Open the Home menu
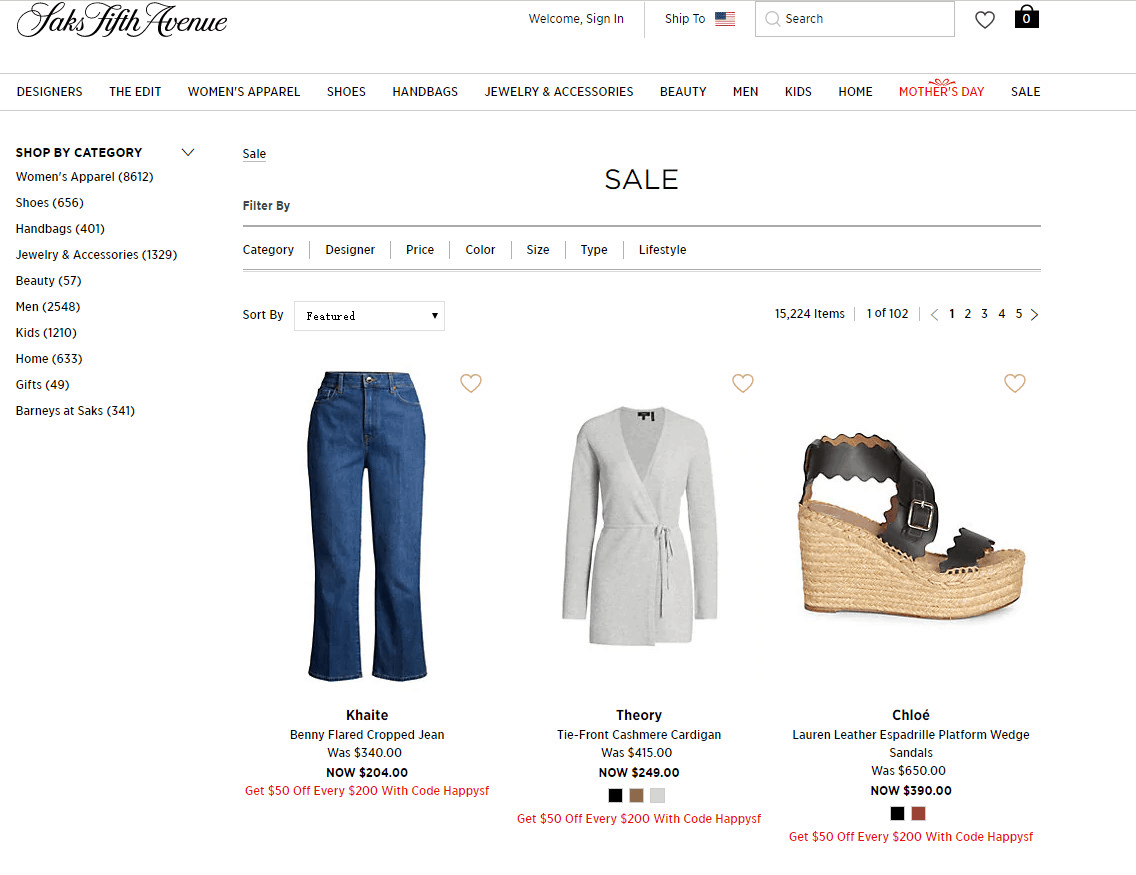The height and width of the screenshot is (875, 1136). (x=856, y=92)
